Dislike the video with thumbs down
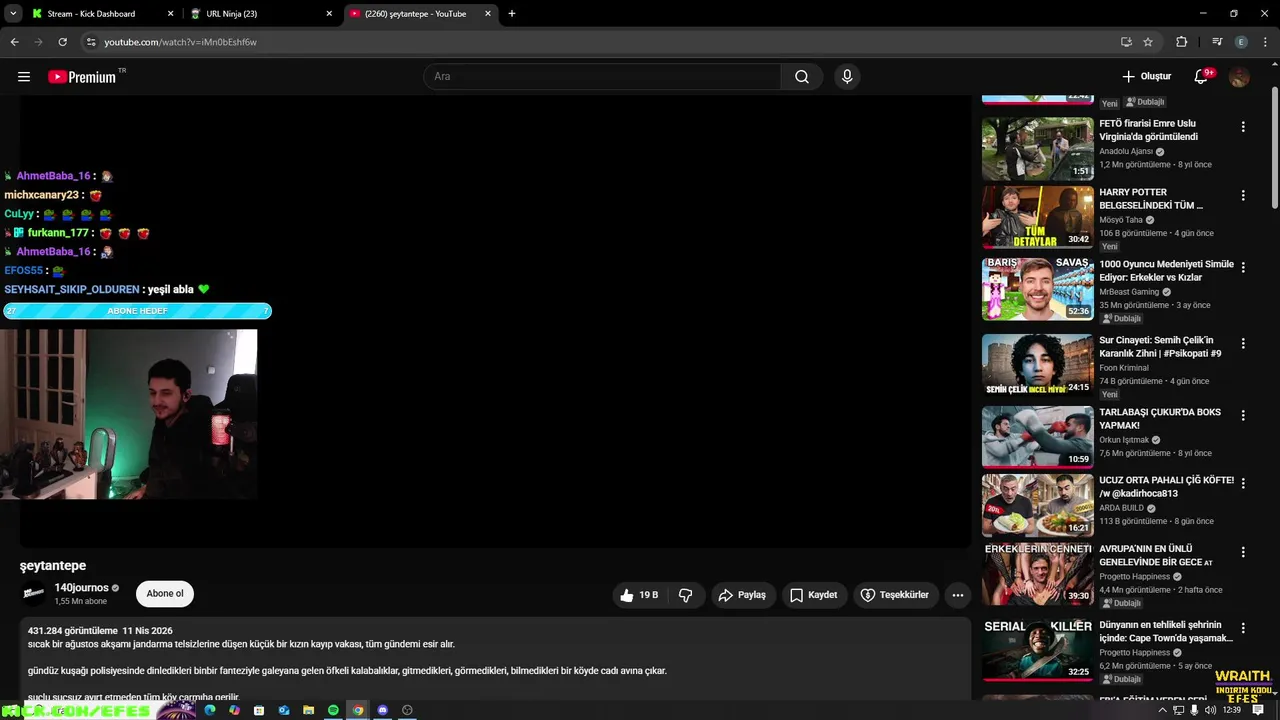Screen dimensions: 1280x720 [x=686, y=595]
